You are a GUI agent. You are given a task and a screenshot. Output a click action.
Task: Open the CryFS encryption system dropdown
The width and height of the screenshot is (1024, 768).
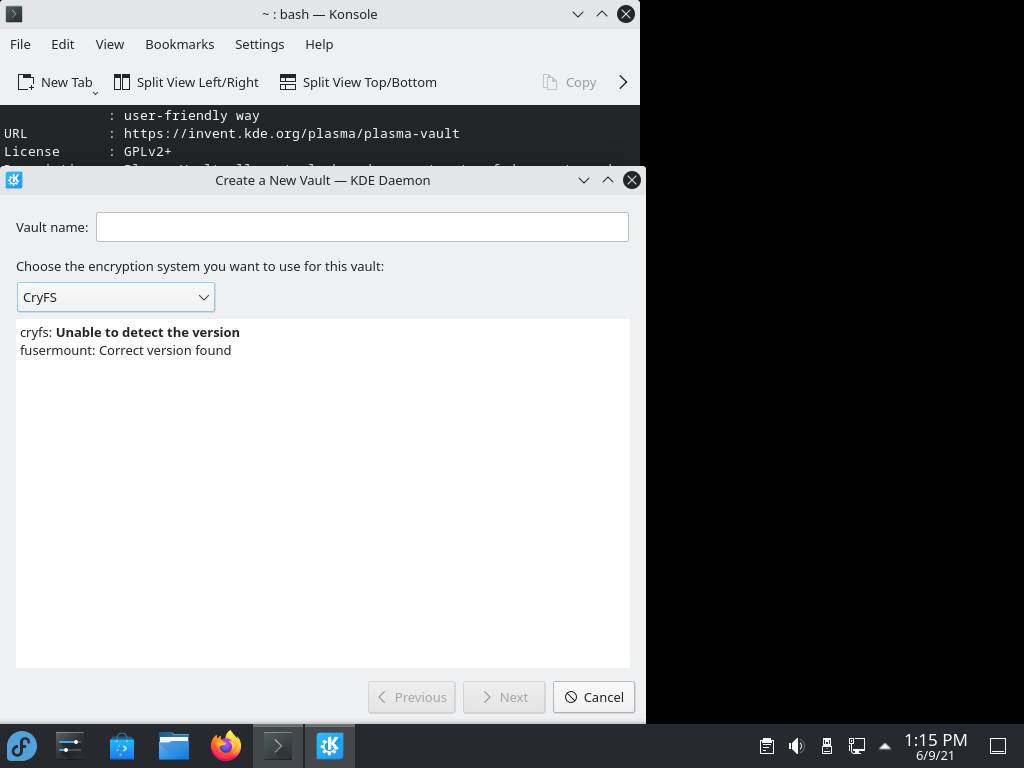click(x=116, y=297)
